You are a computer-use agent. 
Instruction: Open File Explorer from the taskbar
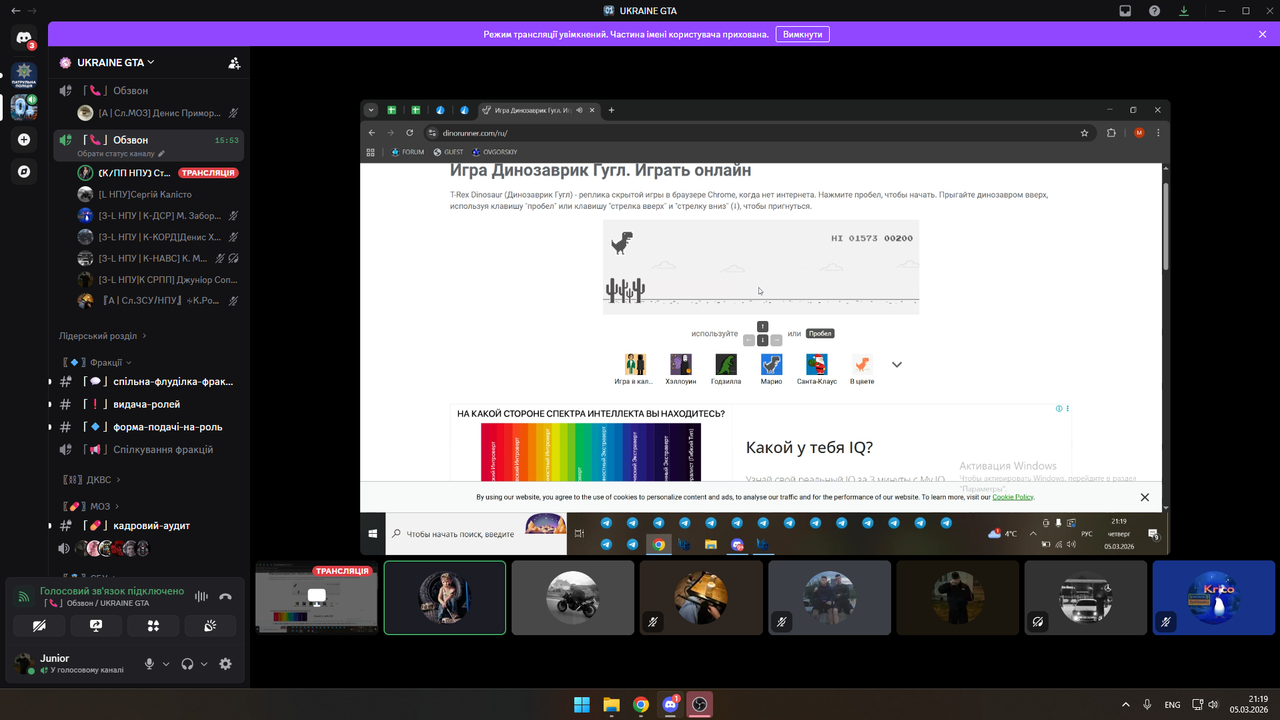pyautogui.click(x=611, y=704)
